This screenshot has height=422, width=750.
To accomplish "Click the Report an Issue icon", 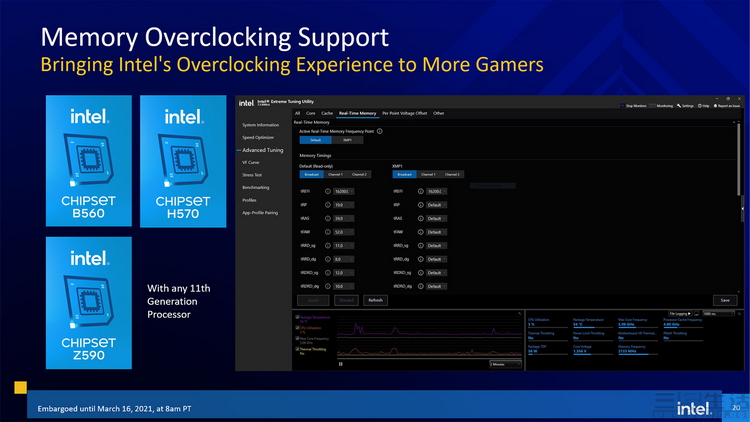I will [x=717, y=105].
